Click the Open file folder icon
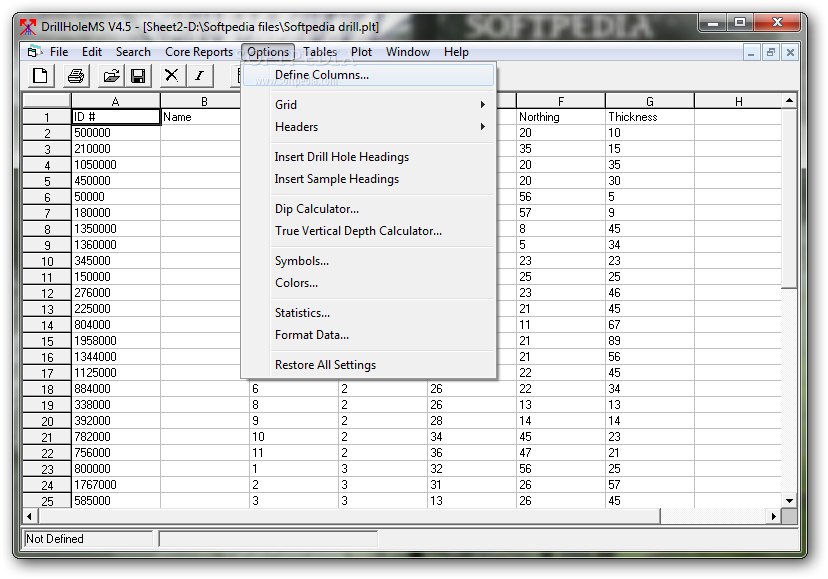Viewport: 828px width, 579px height. 111,76
